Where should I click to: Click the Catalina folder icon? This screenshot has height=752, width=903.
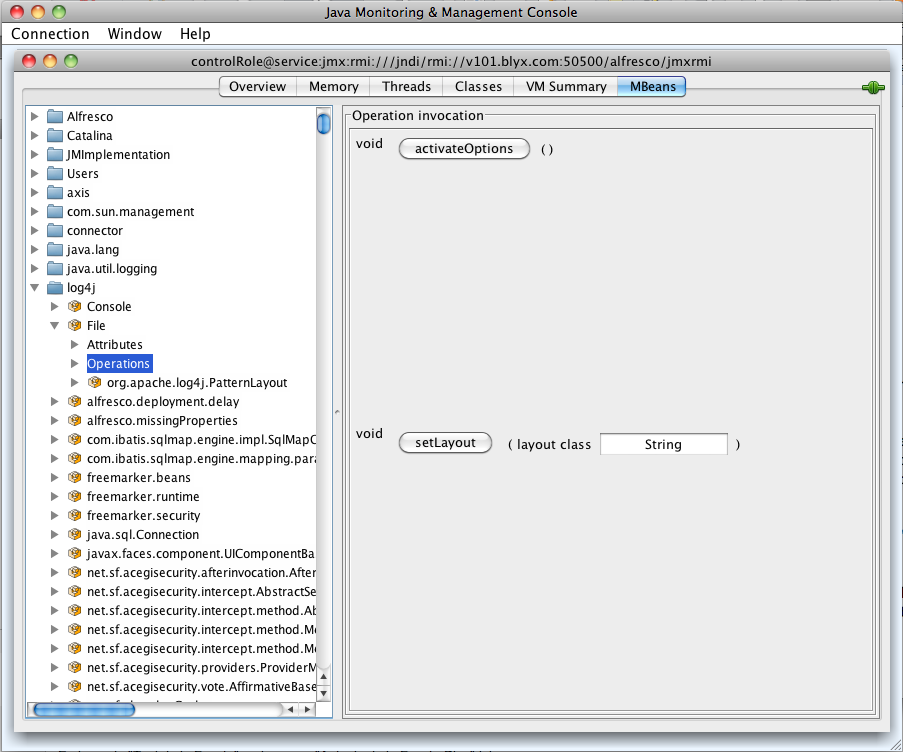point(55,135)
